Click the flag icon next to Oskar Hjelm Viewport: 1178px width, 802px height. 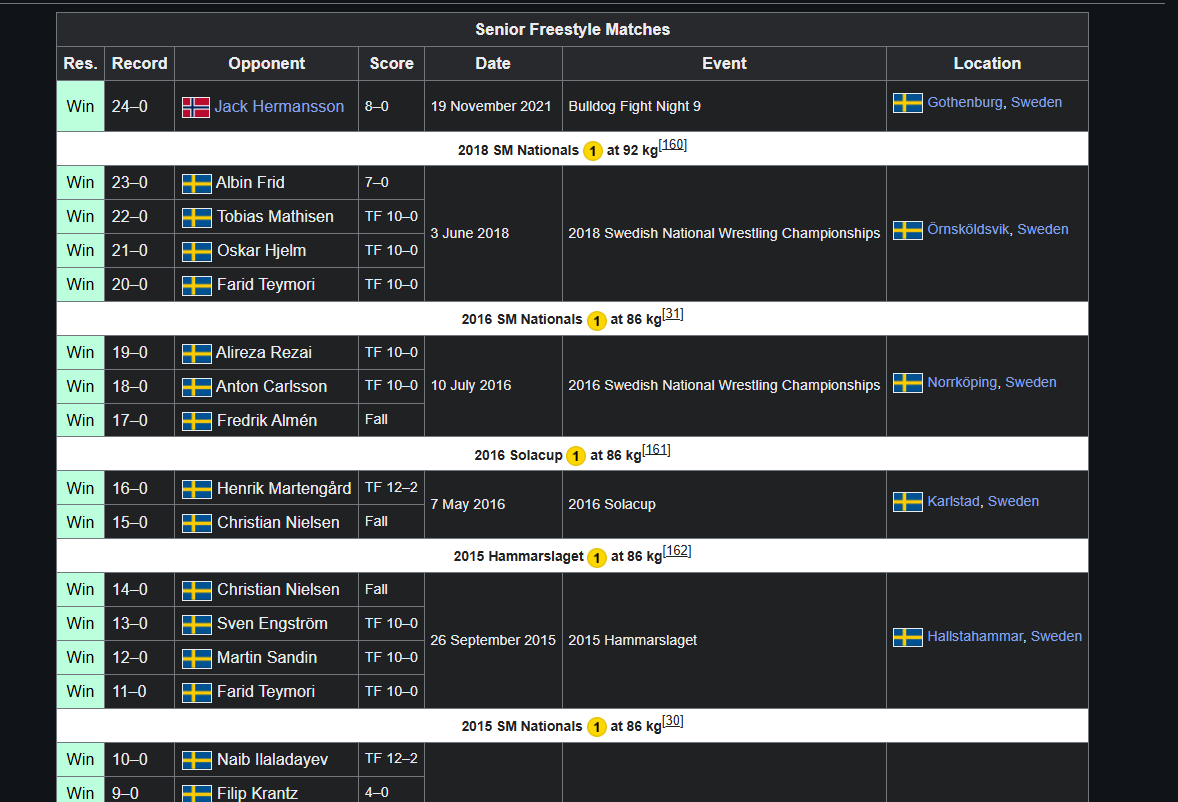click(x=197, y=252)
